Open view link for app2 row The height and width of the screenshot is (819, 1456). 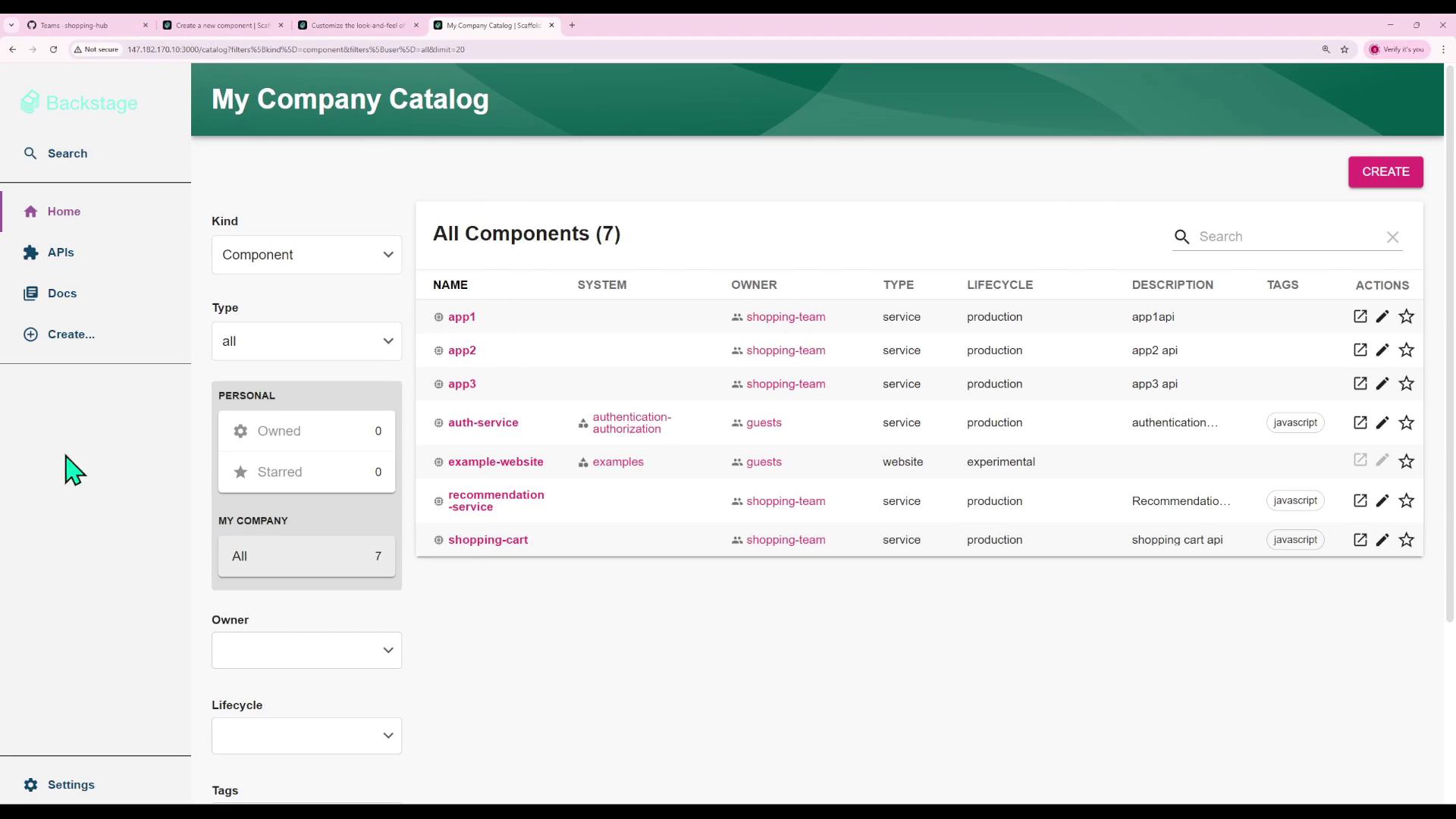click(x=1360, y=350)
